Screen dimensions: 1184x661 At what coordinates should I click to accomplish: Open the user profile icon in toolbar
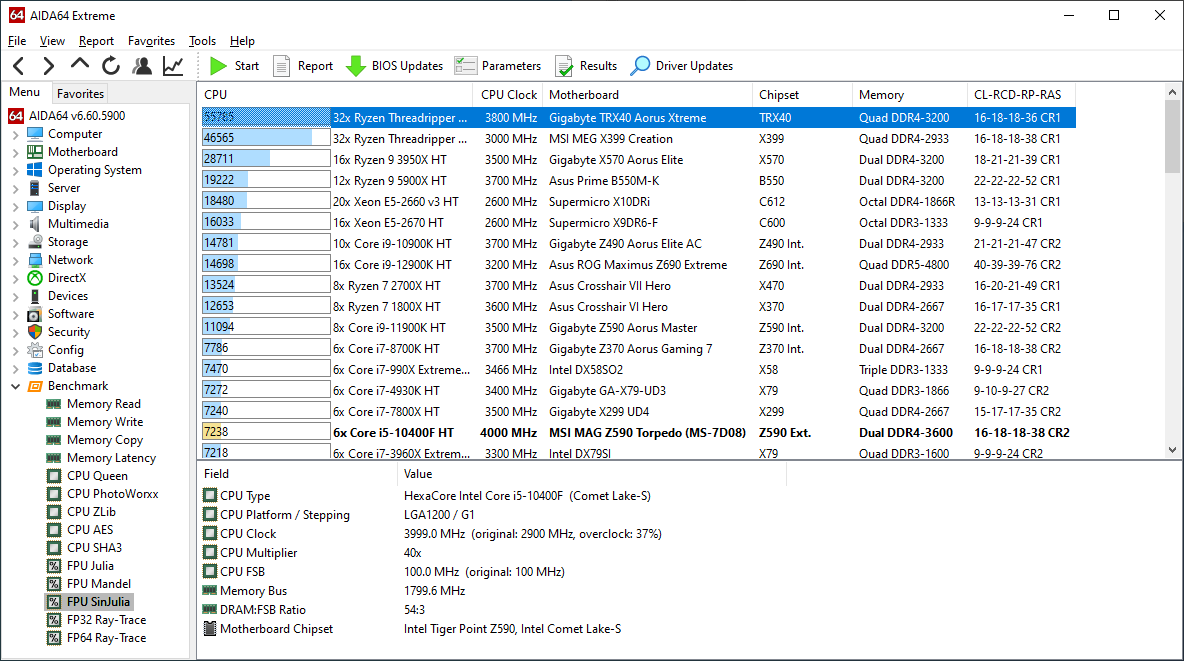point(142,66)
